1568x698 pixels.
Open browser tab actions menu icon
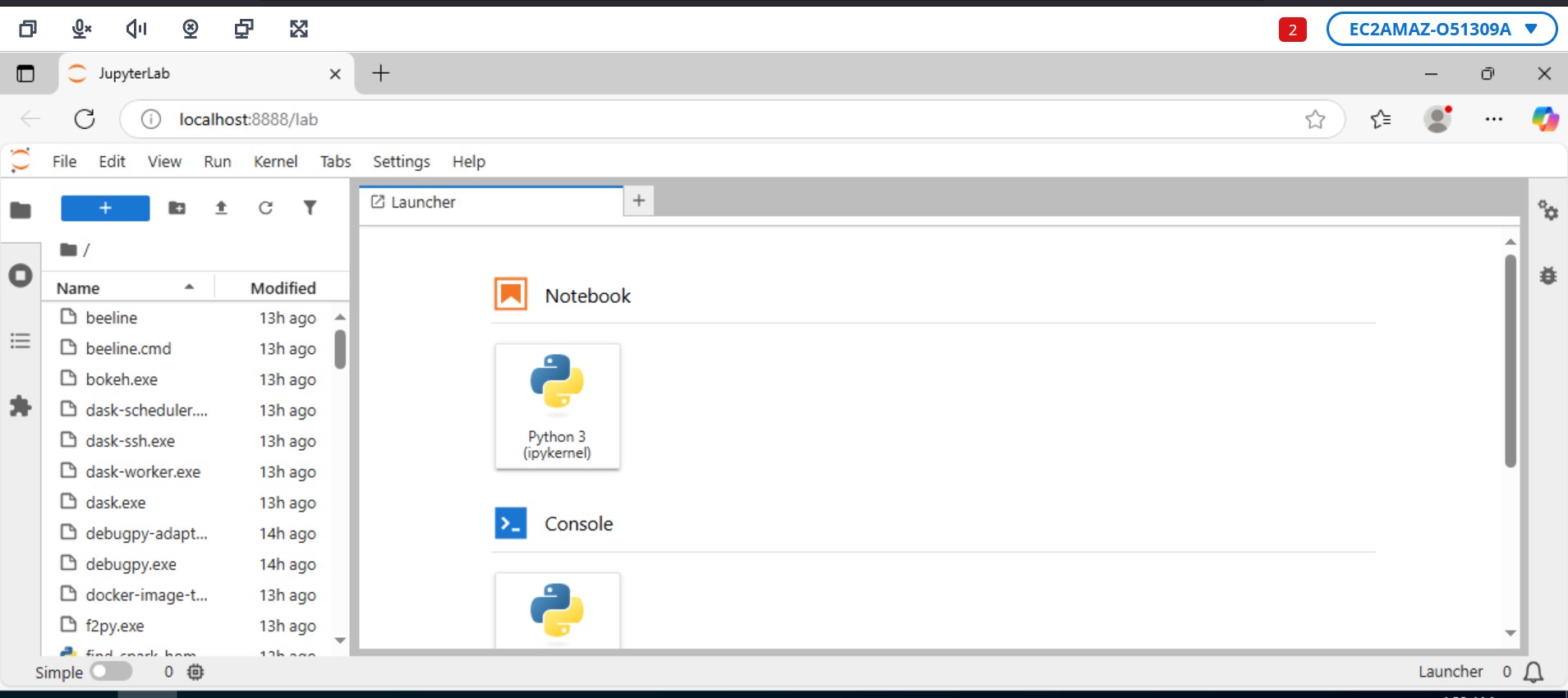(25, 74)
